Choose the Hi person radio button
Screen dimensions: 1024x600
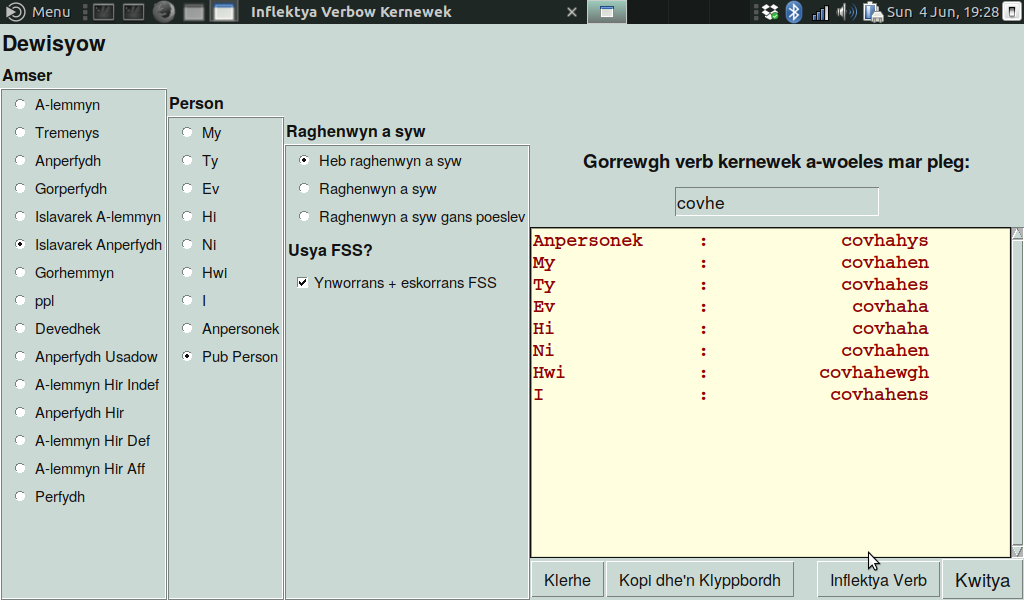pos(187,217)
